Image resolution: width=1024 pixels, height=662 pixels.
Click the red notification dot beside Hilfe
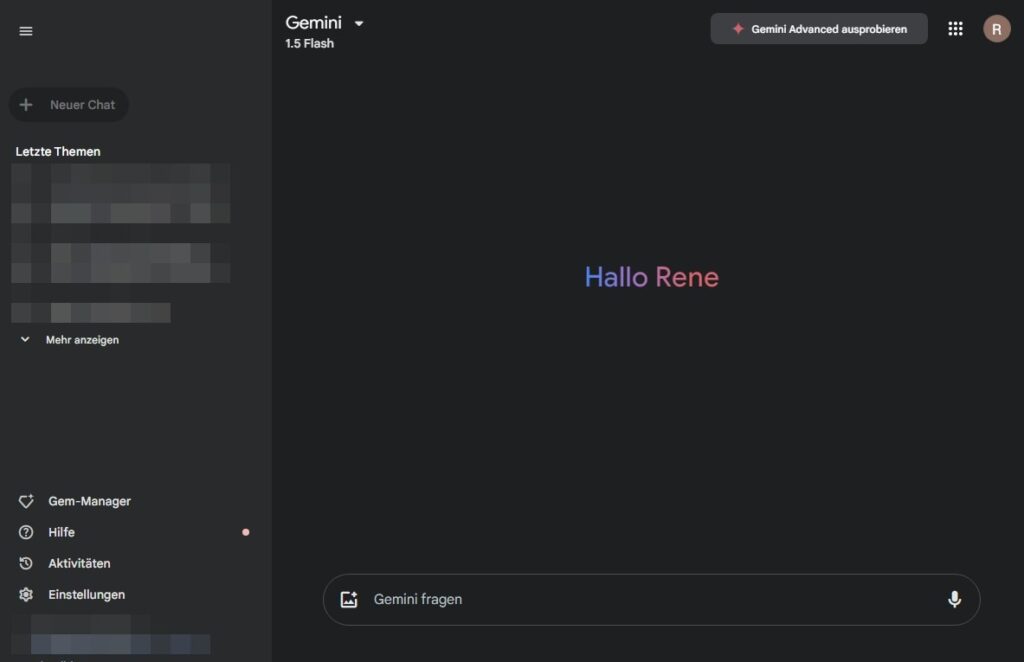coord(246,532)
